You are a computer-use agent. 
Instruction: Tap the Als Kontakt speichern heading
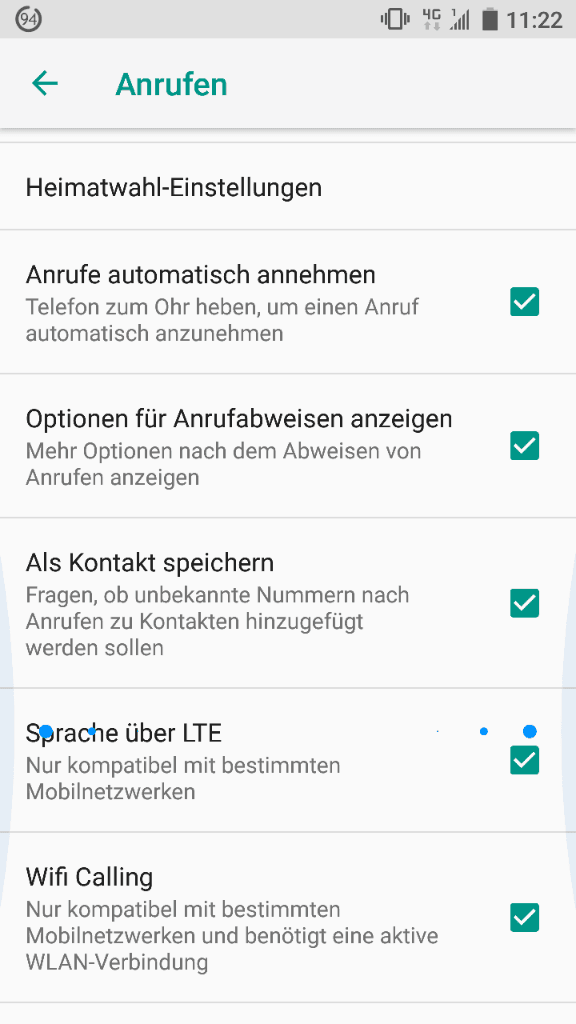coord(150,562)
